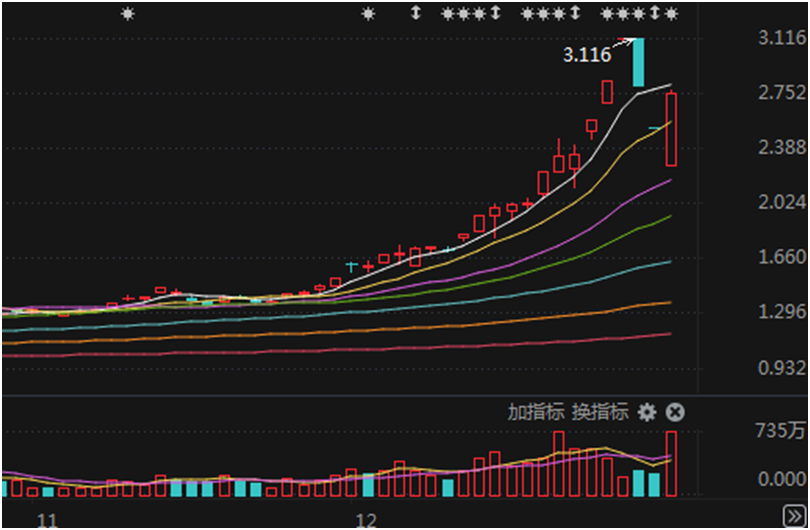The width and height of the screenshot is (810, 530).
Task: Select the rightmost star event marker
Action: pyautogui.click(x=671, y=14)
